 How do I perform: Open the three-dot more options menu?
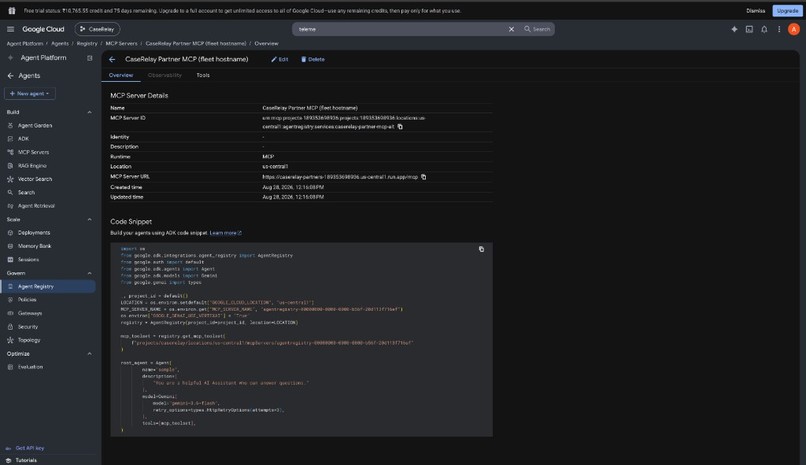tap(779, 29)
